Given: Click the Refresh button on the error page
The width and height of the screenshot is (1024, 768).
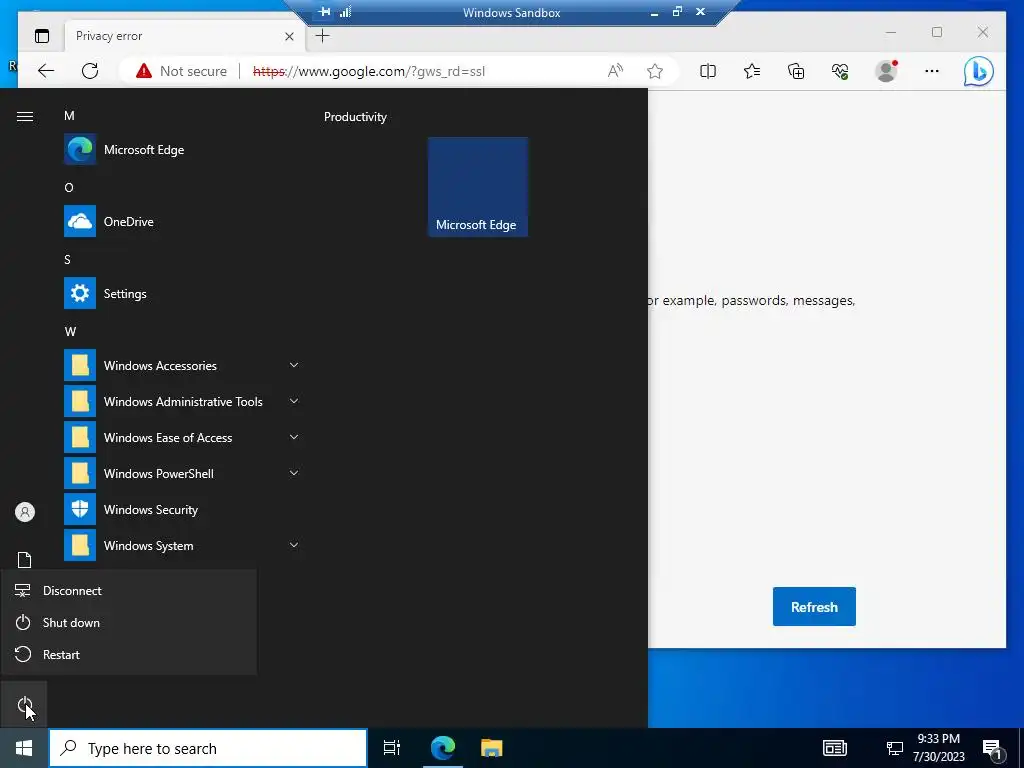Looking at the screenshot, I should tap(814, 607).
